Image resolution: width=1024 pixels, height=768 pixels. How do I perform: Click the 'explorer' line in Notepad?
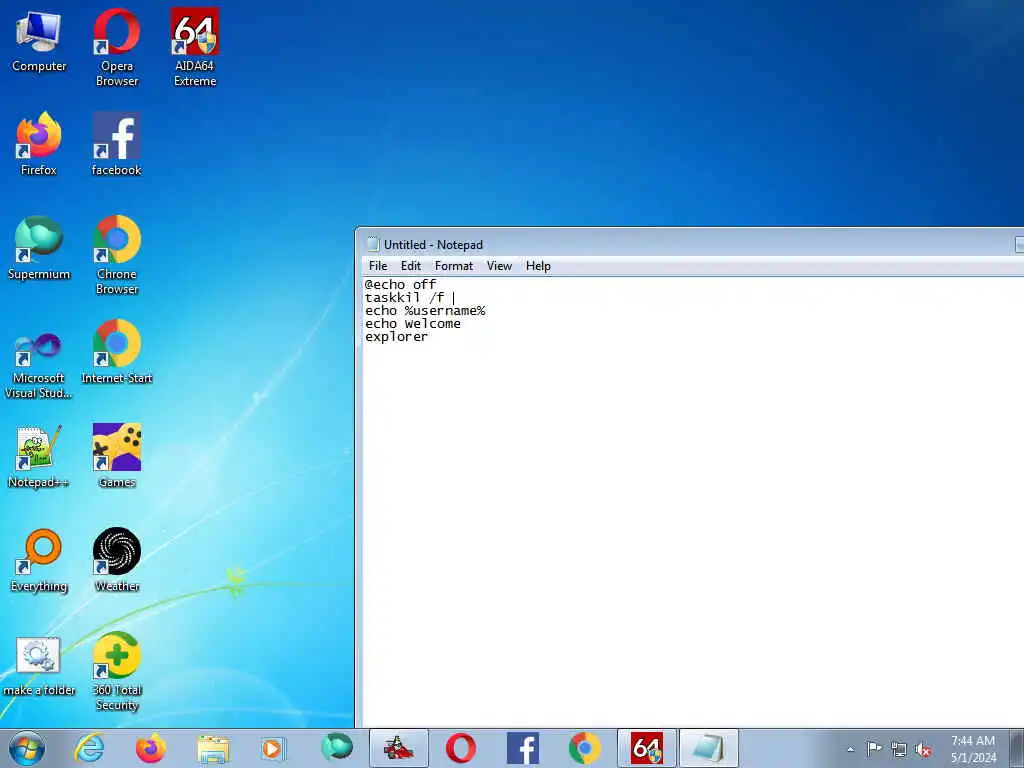pos(396,336)
